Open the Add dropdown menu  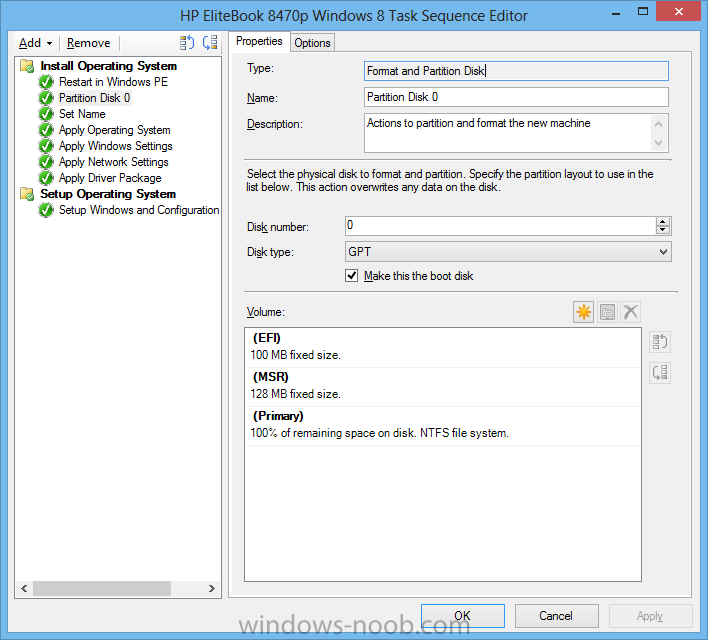coord(35,43)
